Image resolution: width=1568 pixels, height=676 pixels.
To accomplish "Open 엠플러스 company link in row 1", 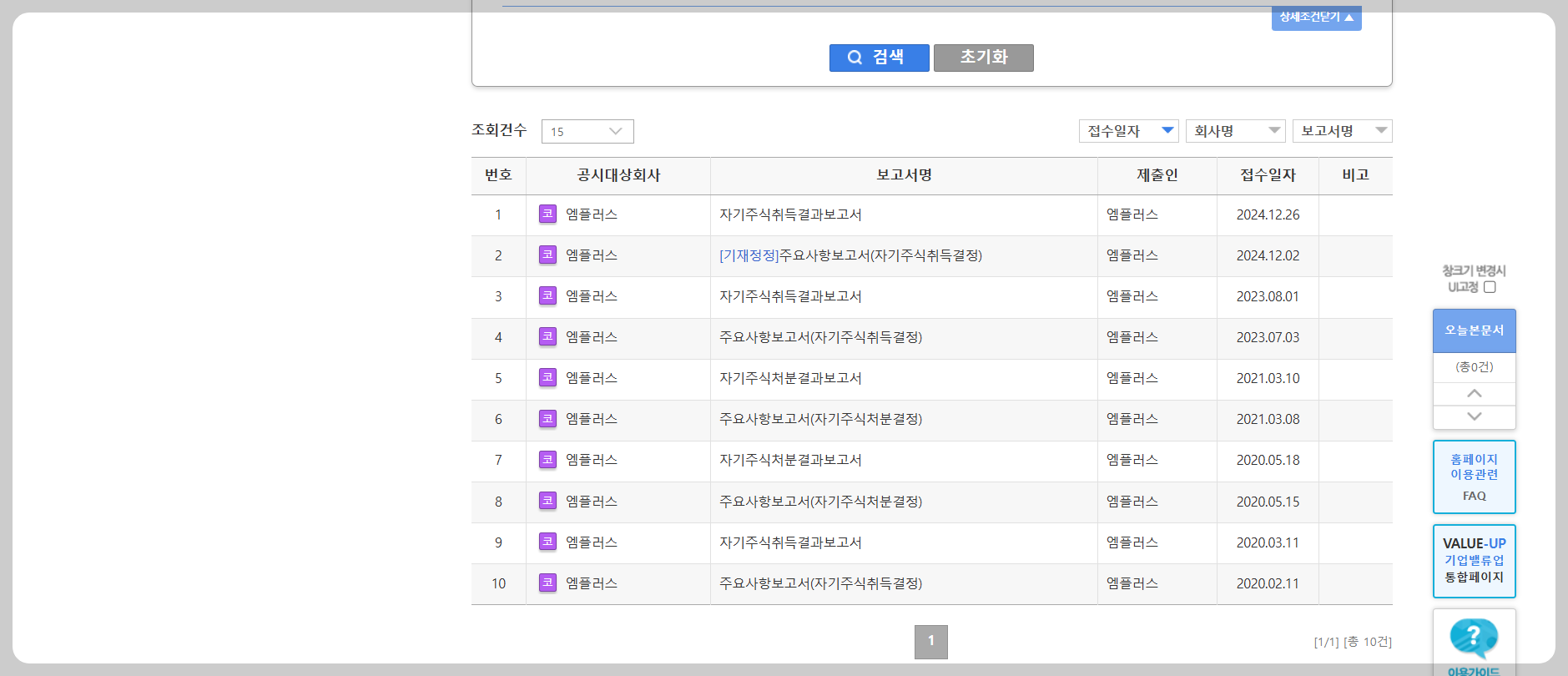I will (x=592, y=214).
